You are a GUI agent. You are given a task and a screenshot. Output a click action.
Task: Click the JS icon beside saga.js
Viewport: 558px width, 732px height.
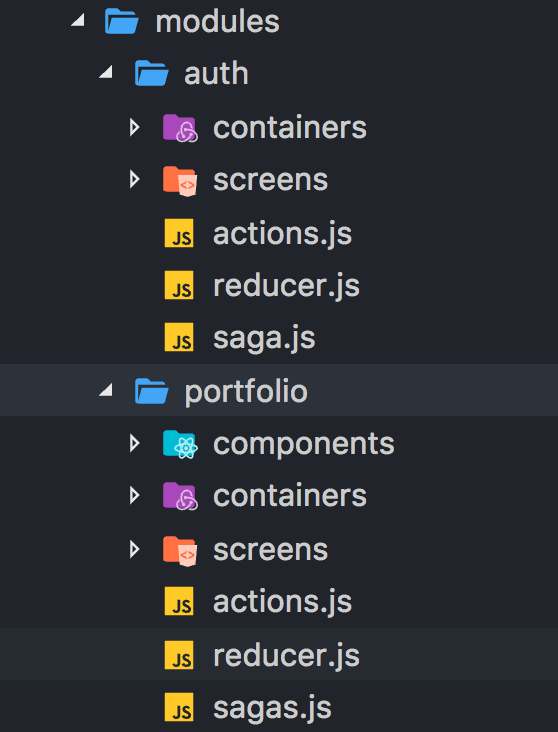tap(179, 337)
